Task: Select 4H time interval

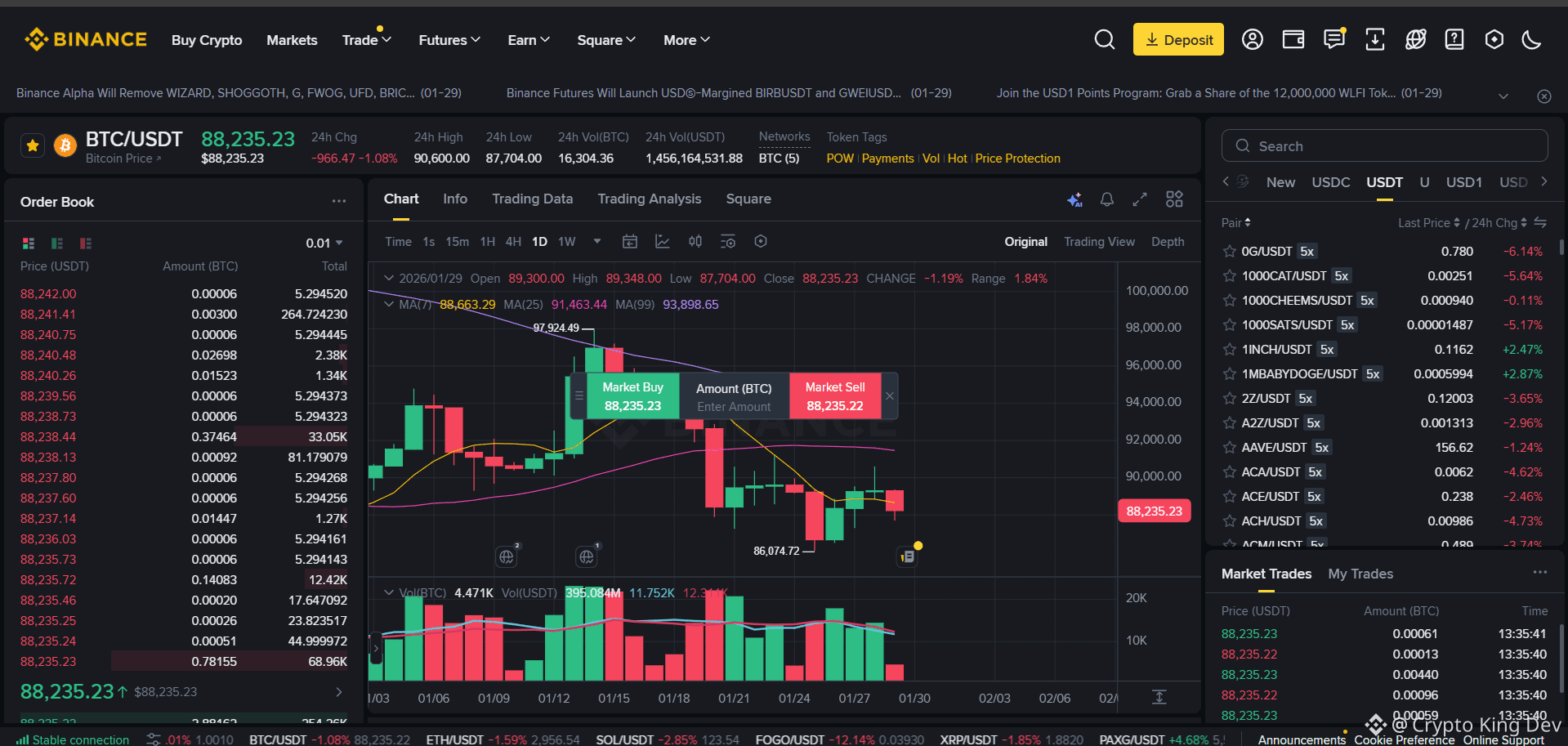Action: [x=513, y=242]
